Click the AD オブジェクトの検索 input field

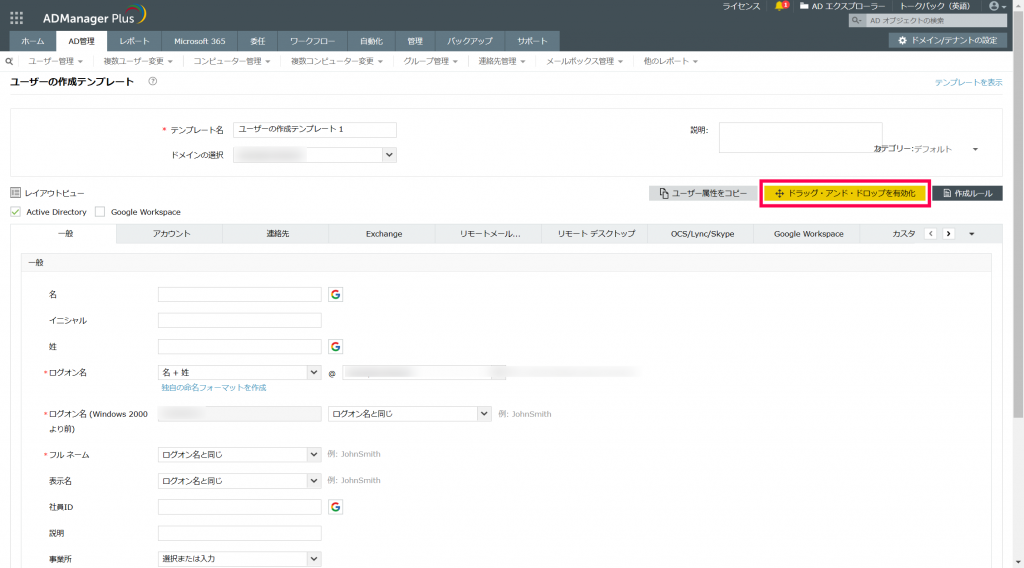(936, 20)
